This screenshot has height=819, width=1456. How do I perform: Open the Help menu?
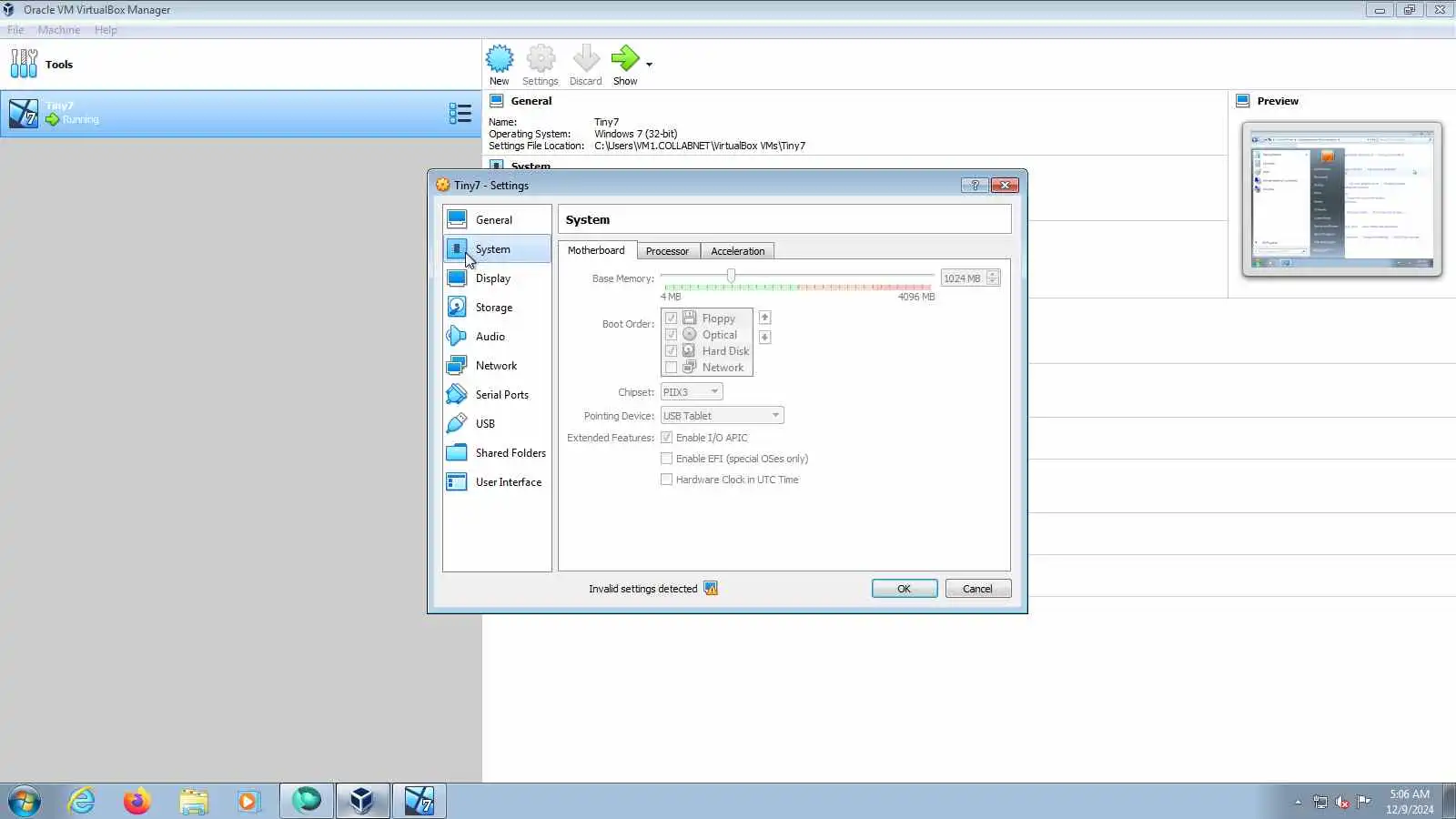[106, 30]
